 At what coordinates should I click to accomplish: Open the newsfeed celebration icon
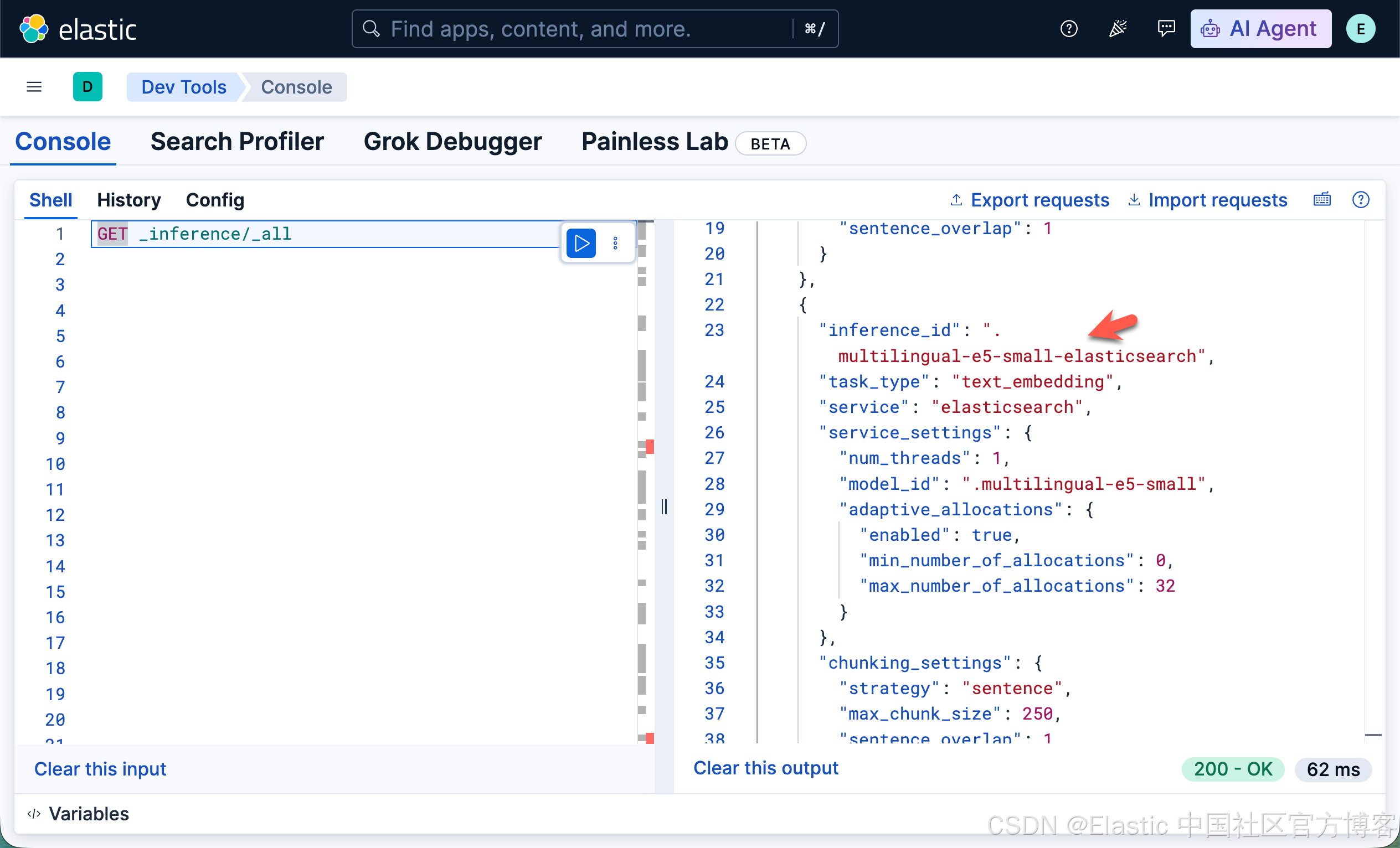(1118, 29)
